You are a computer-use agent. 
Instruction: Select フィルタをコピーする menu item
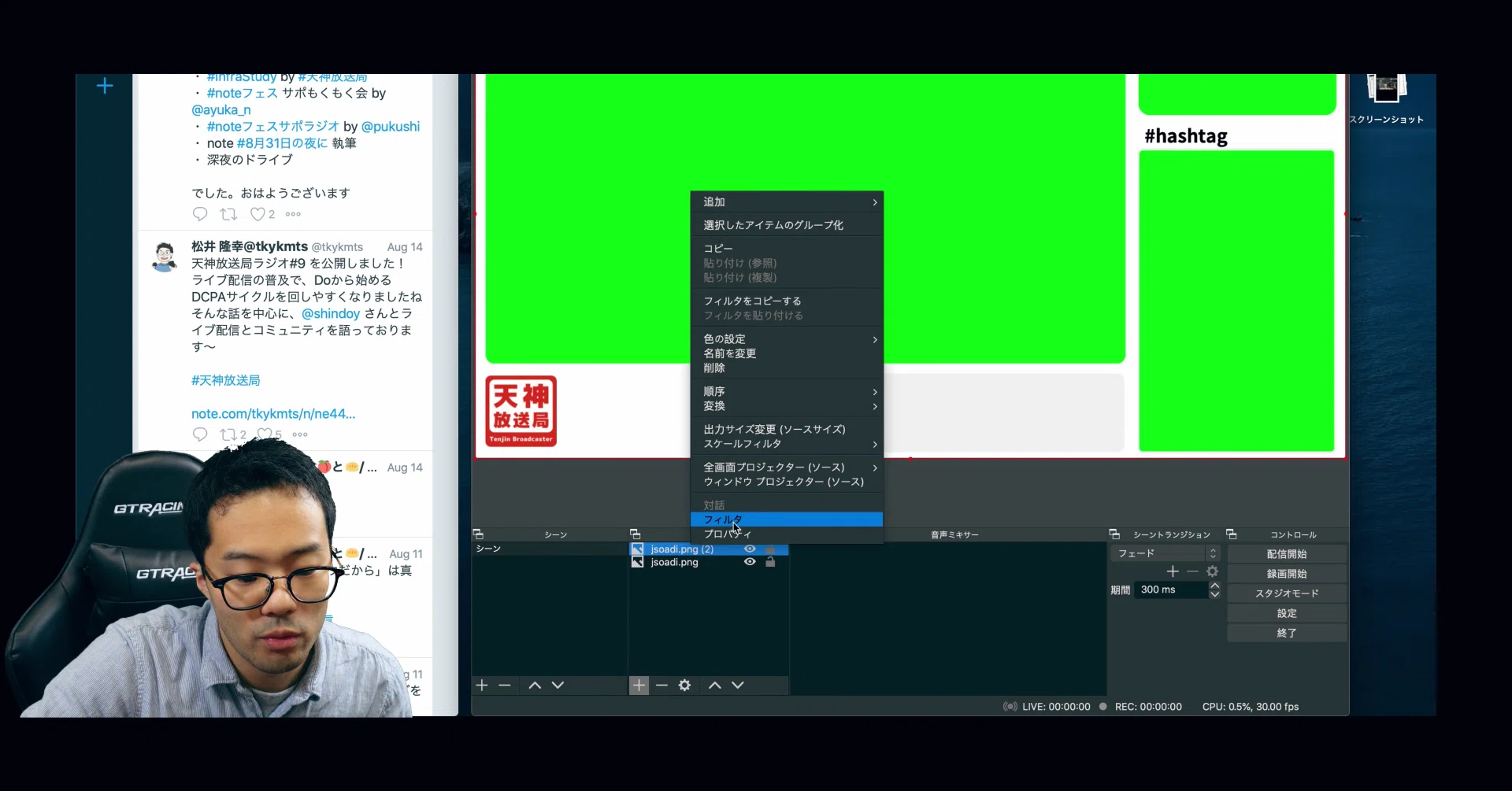[x=787, y=301]
